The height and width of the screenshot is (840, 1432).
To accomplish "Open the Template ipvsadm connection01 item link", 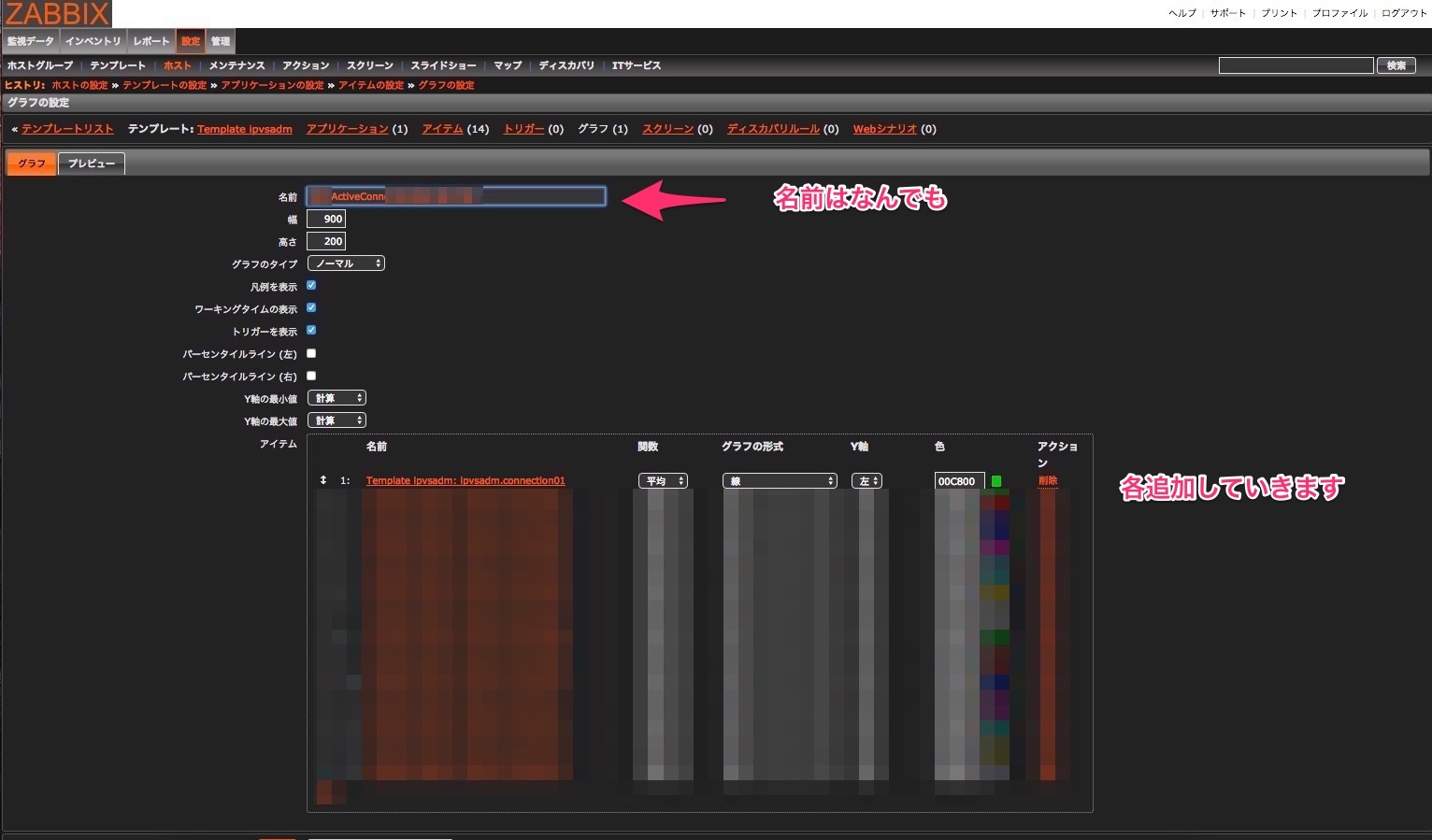I will 465,481.
